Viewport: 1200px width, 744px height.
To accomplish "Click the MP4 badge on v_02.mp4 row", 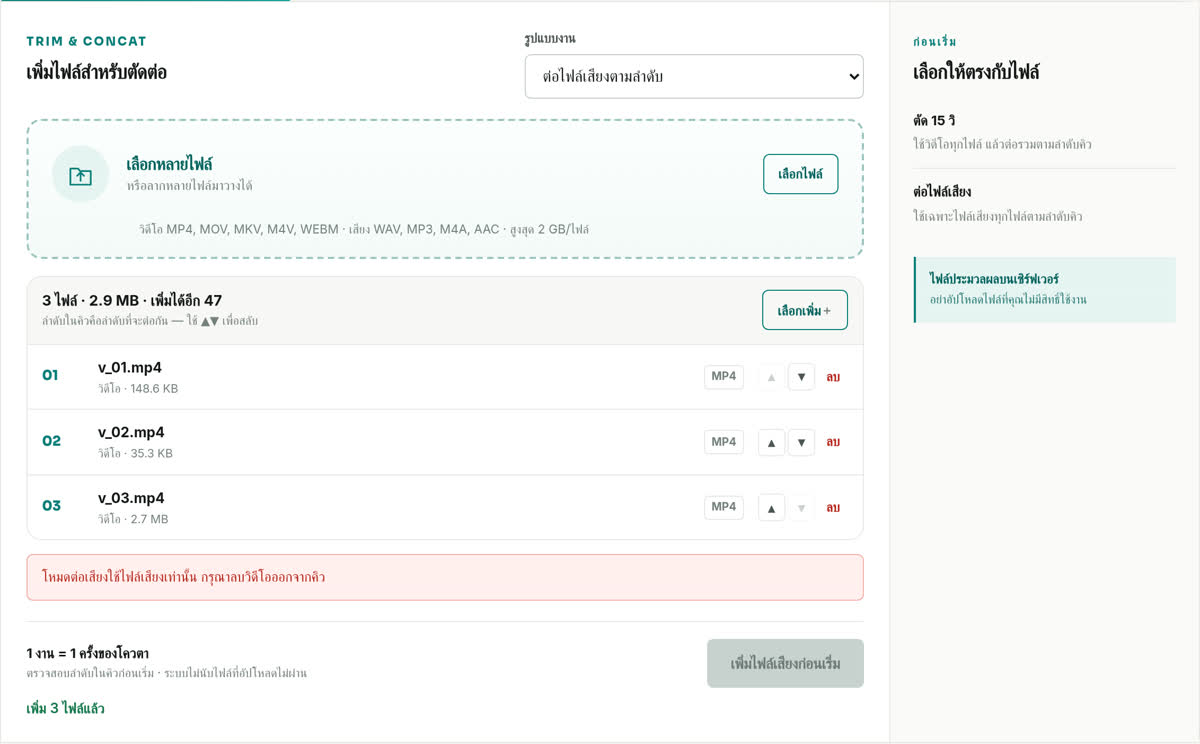I will point(724,442).
